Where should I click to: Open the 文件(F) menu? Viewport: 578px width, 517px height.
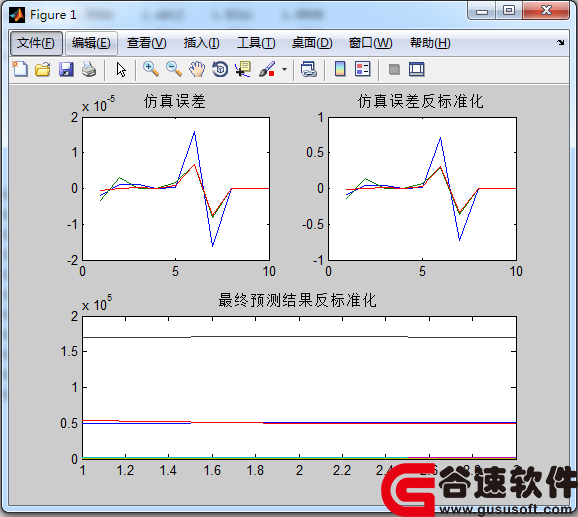36,43
